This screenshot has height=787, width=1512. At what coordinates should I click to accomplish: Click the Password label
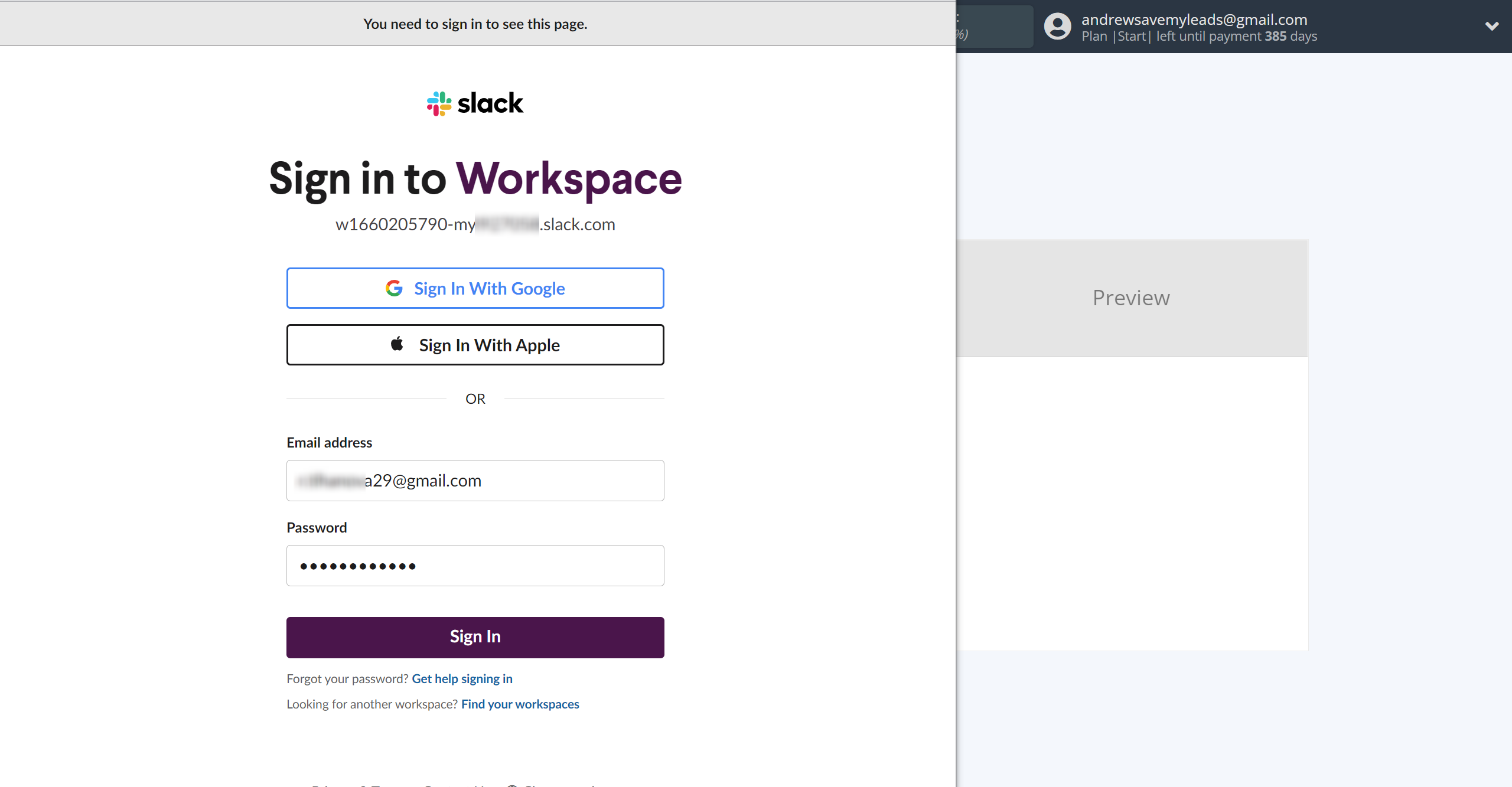coord(317,528)
